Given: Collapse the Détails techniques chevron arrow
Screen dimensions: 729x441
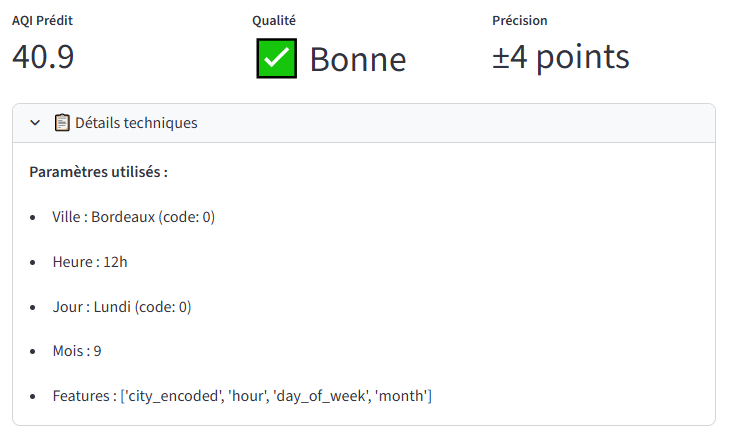Looking at the screenshot, I should (35, 123).
